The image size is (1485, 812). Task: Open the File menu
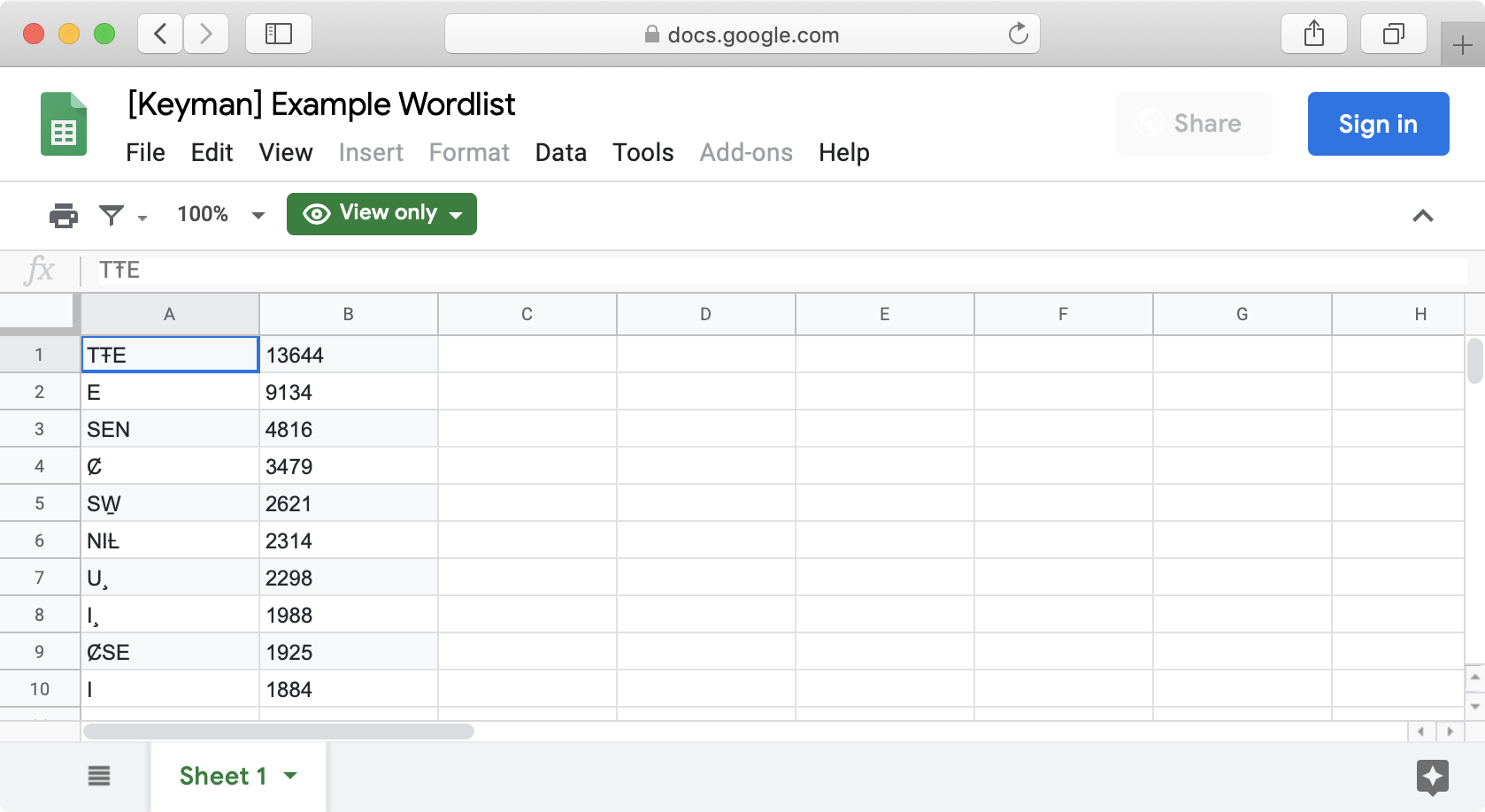coord(145,153)
